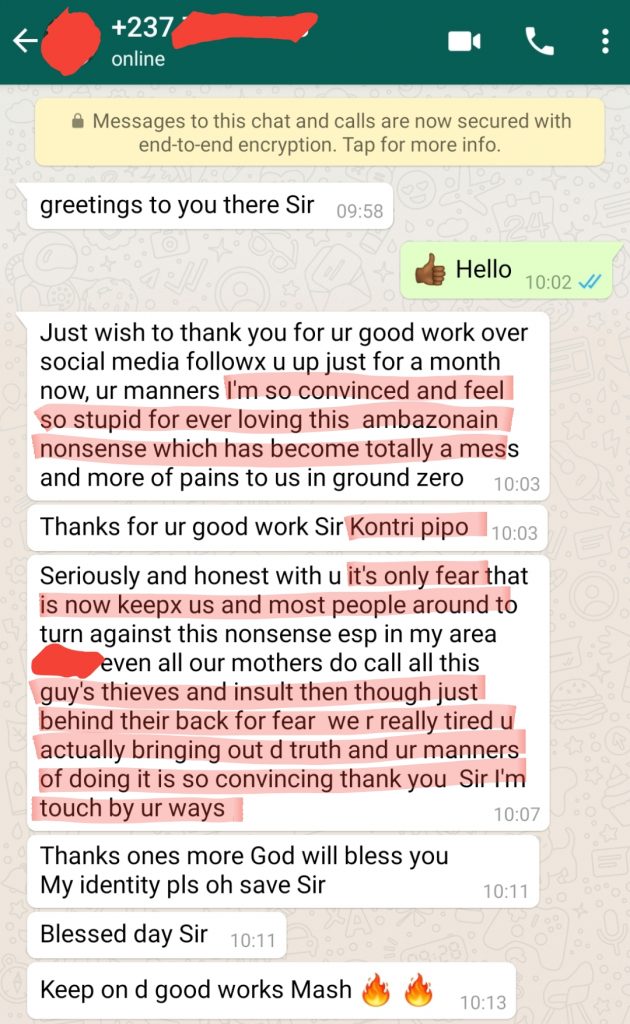Image resolution: width=630 pixels, height=1024 pixels.
Task: Tap the second fire emoji in last message
Action: [419, 989]
